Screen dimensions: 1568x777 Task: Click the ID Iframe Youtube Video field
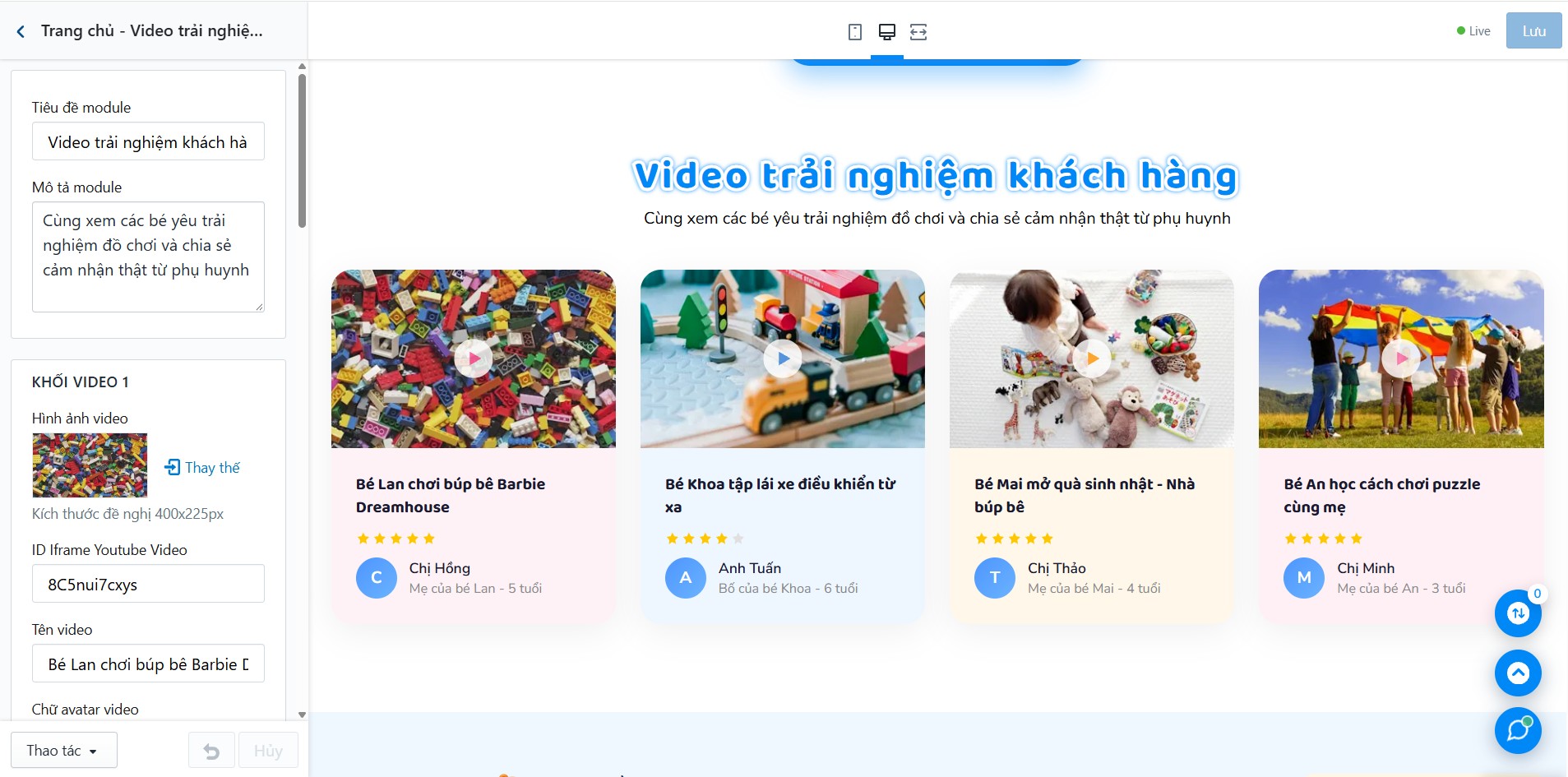pos(148,584)
